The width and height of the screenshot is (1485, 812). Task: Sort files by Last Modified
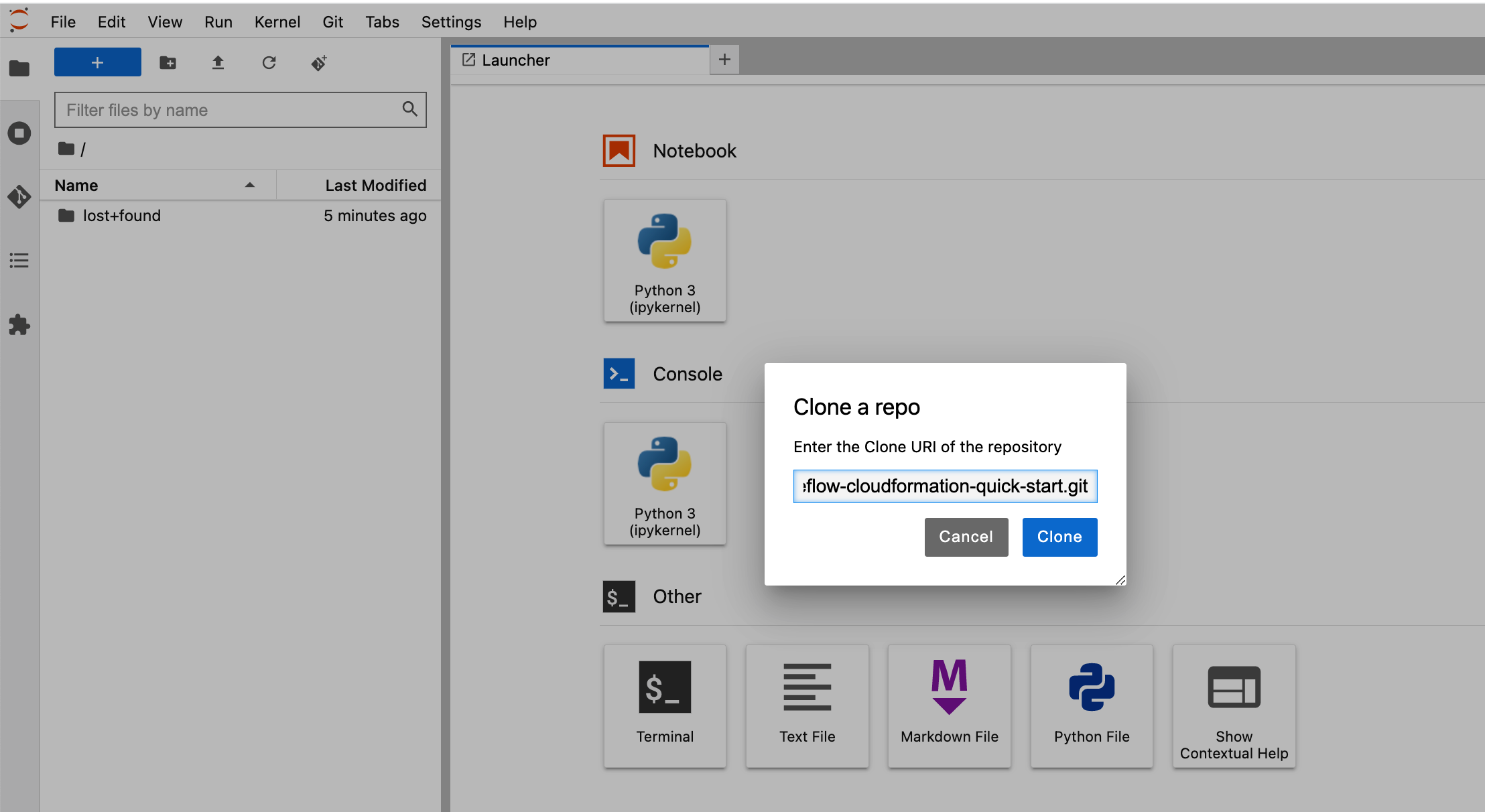pos(375,186)
